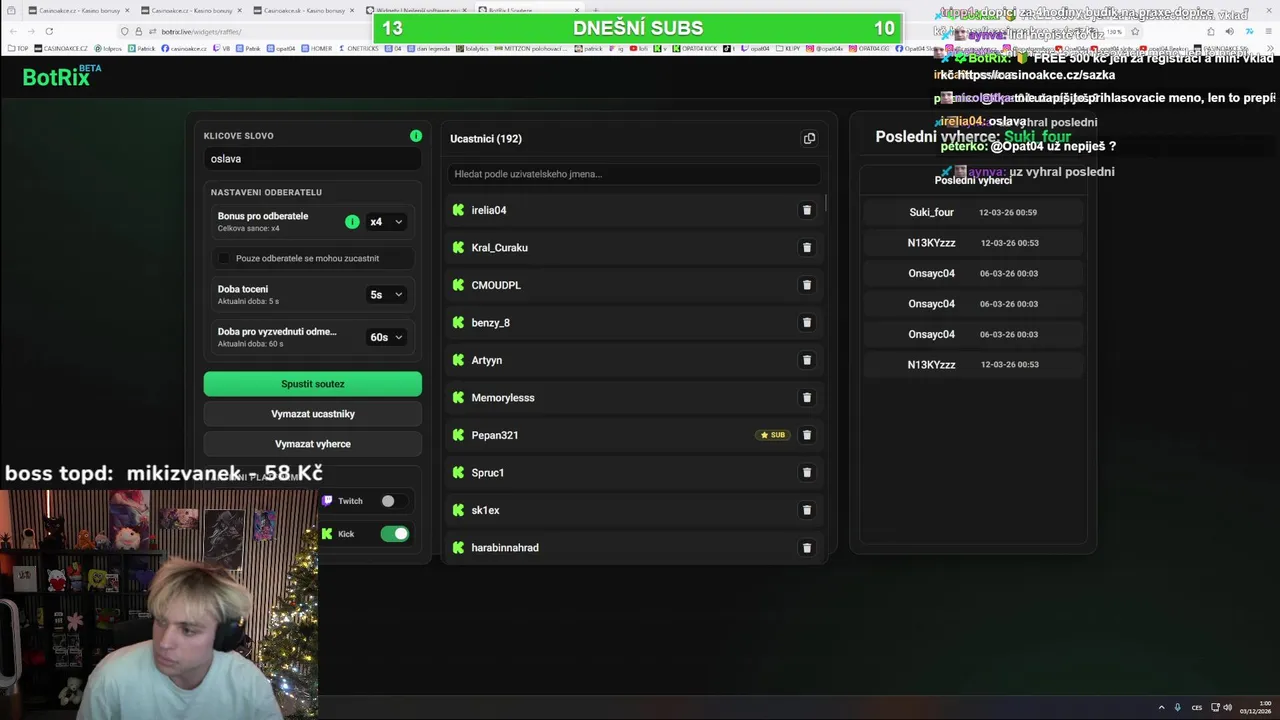Remove benzy_8 with the trash icon
Screen dimensions: 1280x720
(x=807, y=322)
